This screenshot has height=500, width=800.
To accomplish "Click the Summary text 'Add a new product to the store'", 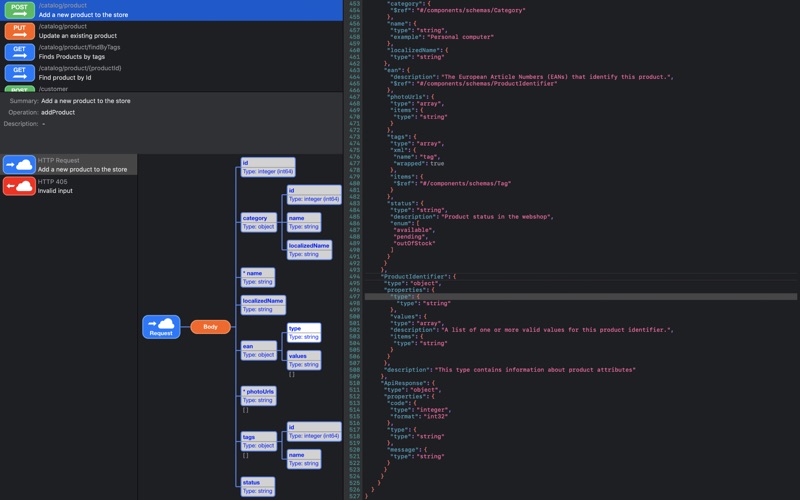I will [86, 101].
